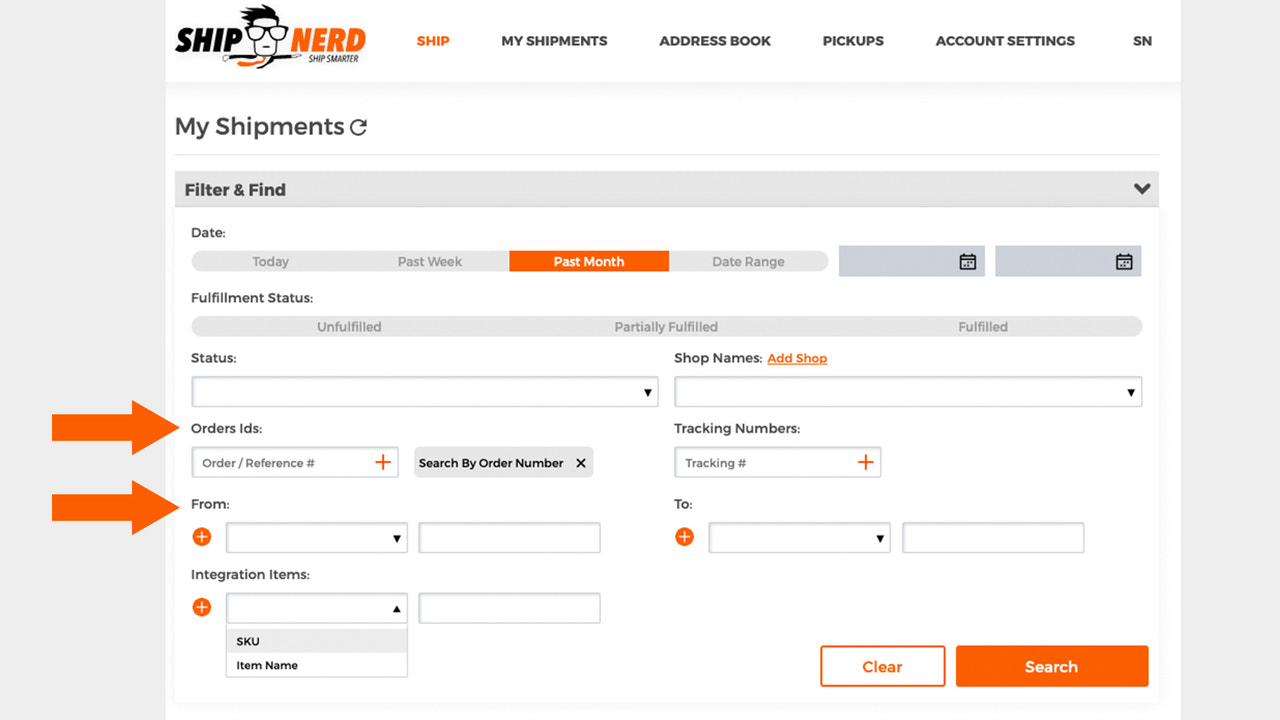The width and height of the screenshot is (1280, 720).
Task: Remove the Search By Order Number chip
Action: 580,463
